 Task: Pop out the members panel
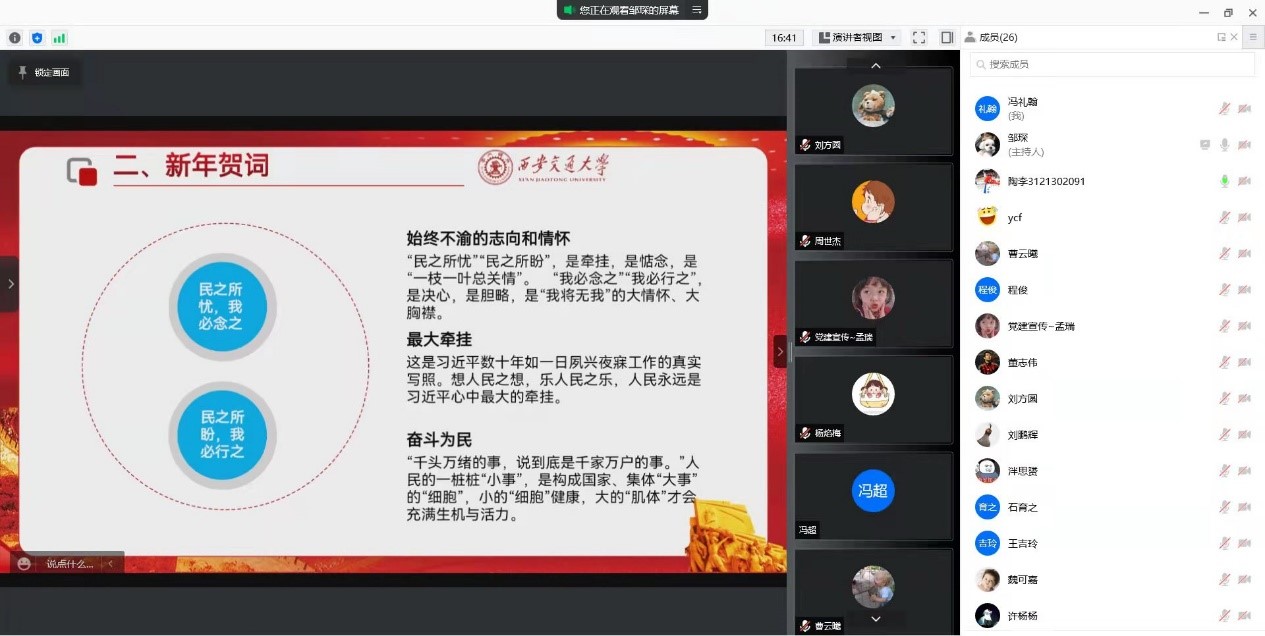click(x=1221, y=37)
